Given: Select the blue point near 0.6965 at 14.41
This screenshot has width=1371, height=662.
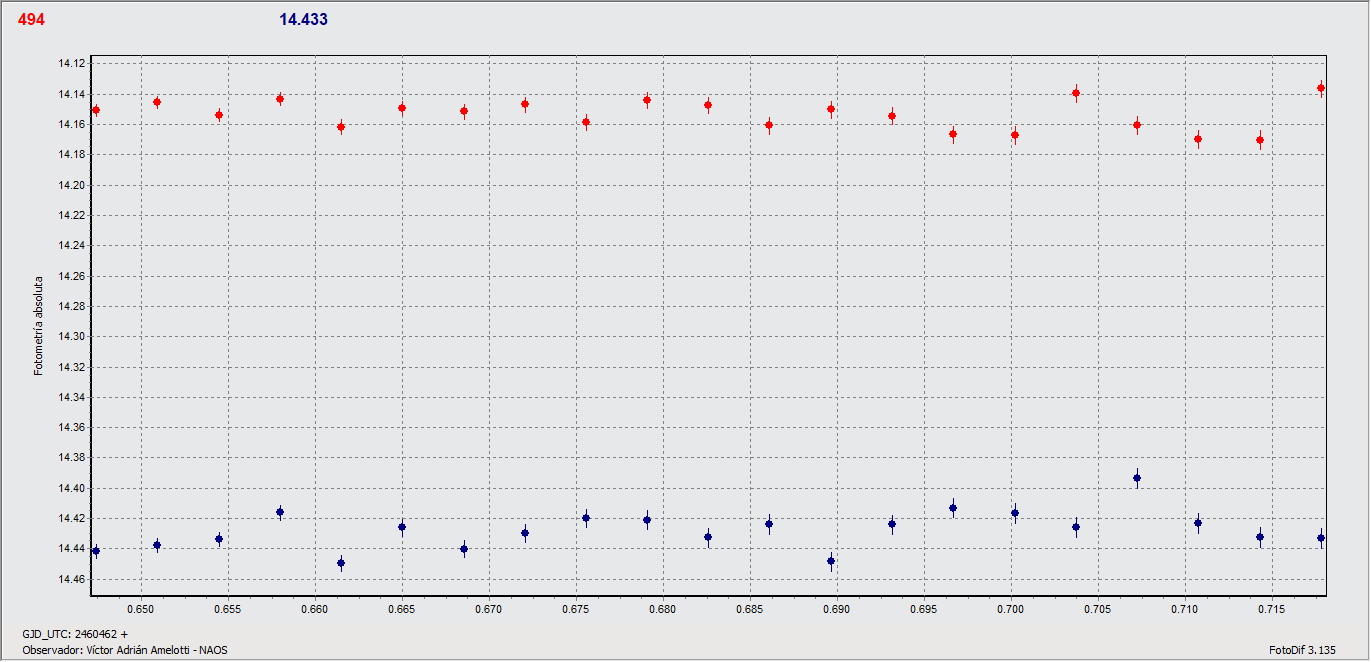Looking at the screenshot, I should (953, 508).
